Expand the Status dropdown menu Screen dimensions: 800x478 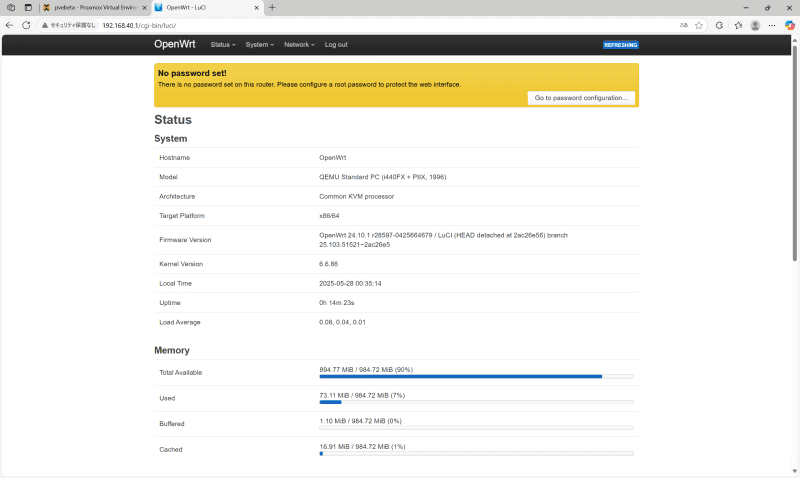[222, 45]
